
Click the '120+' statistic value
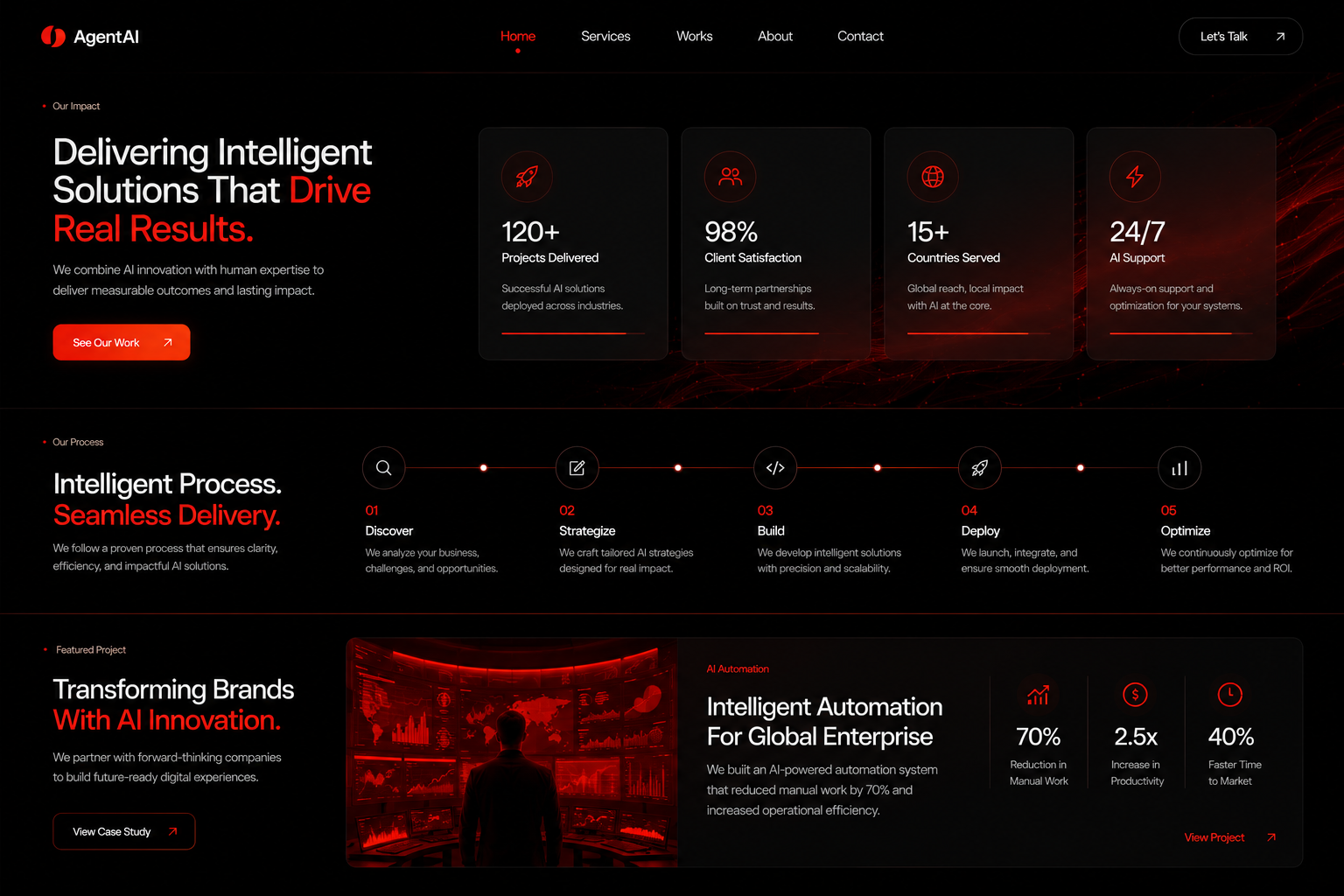click(x=530, y=232)
